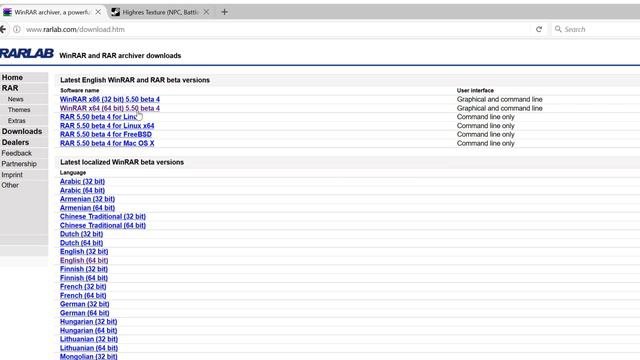
Task: Close the Highres Texture tab
Action: [207, 12]
